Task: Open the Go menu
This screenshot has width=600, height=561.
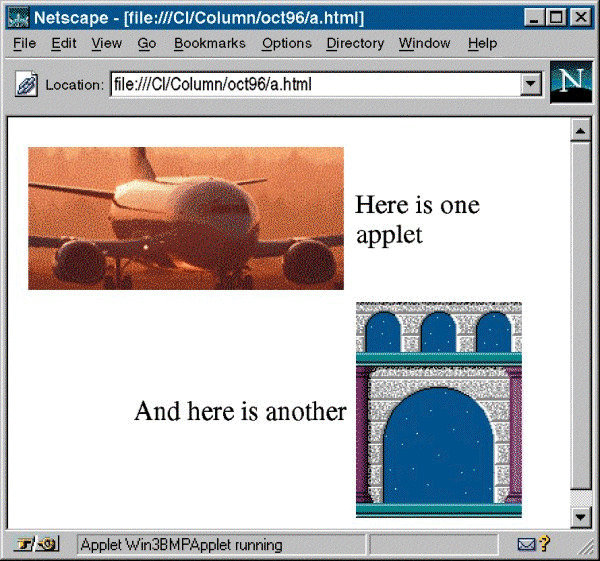Action: 147,44
